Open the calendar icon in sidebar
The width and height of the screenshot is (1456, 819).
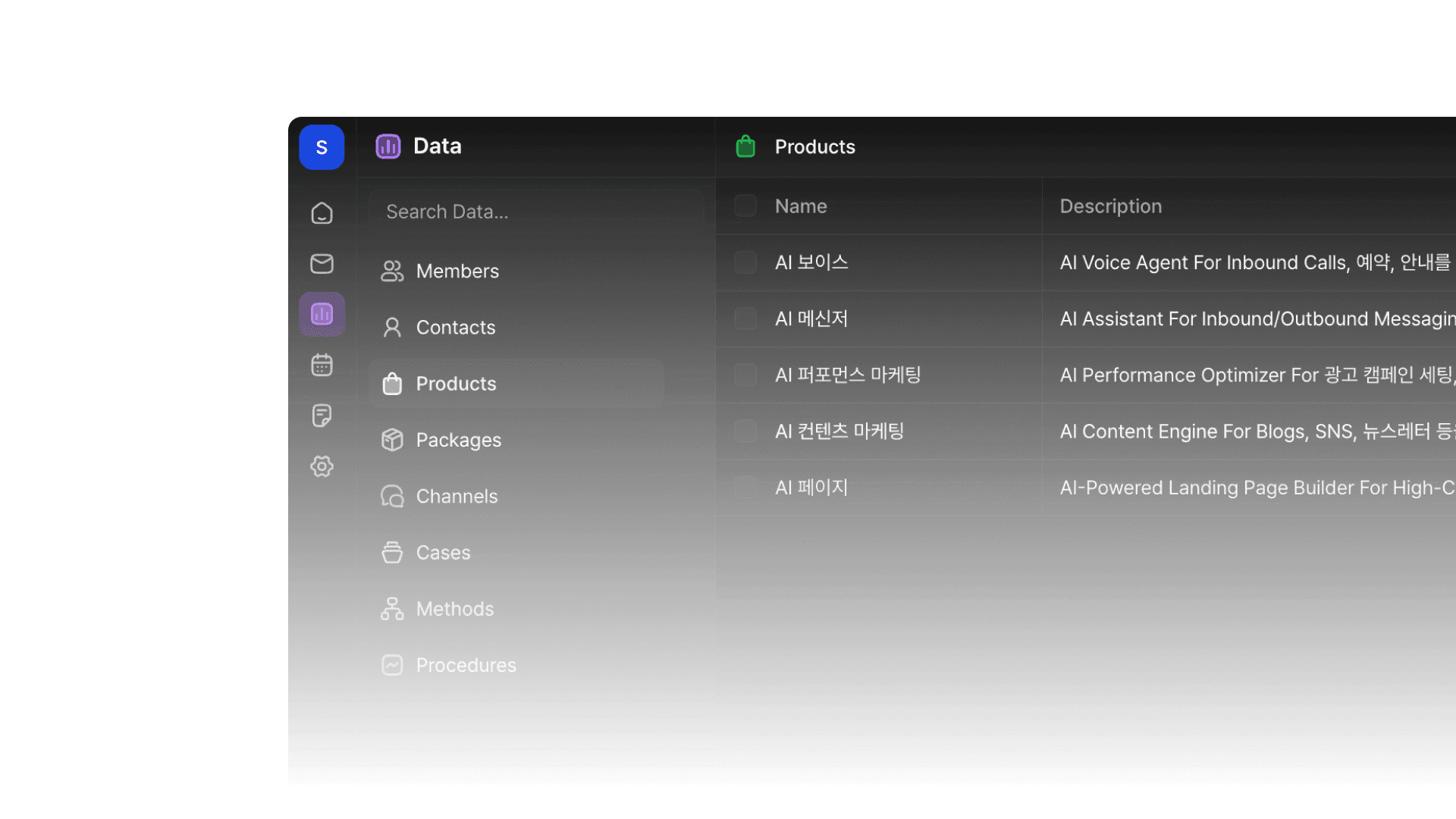tap(322, 365)
